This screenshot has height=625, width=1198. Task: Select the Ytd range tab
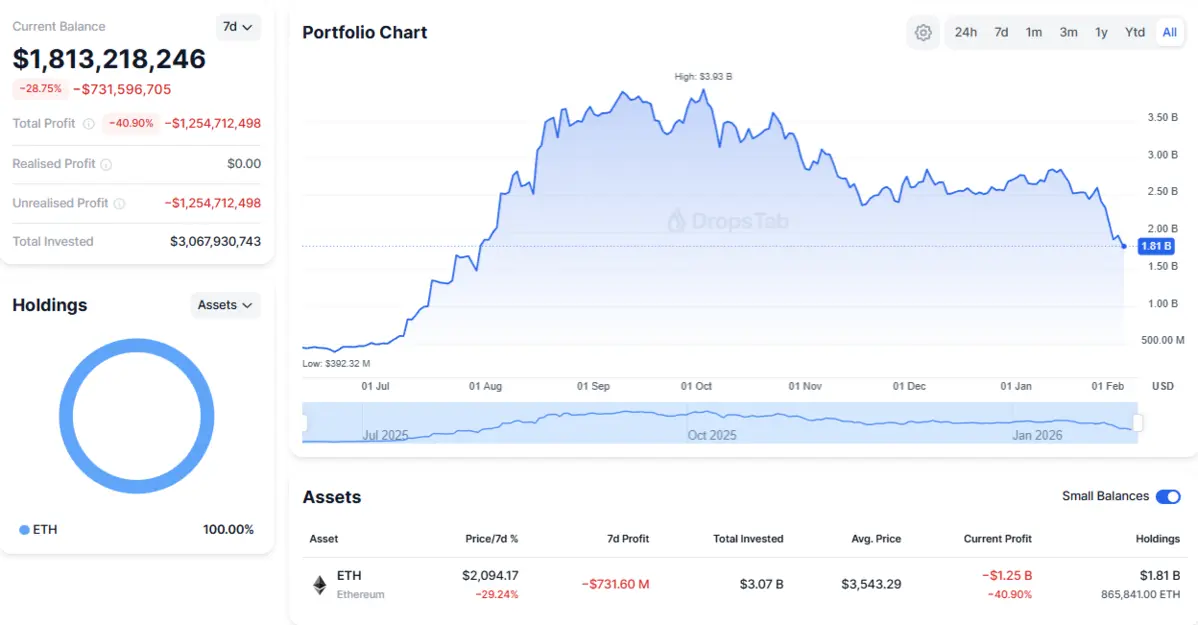[1134, 32]
